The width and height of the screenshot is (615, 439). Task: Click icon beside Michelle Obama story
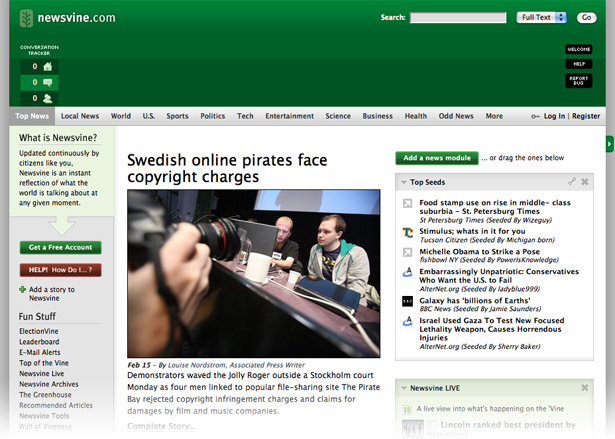(x=408, y=252)
